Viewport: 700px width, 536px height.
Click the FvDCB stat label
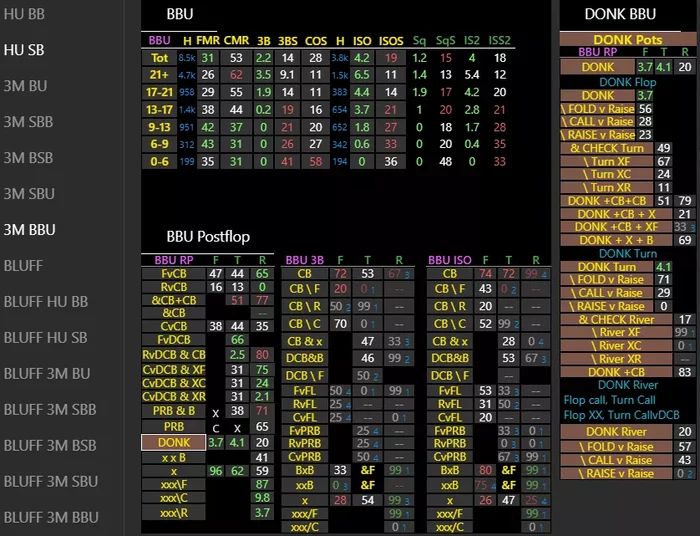(174, 340)
